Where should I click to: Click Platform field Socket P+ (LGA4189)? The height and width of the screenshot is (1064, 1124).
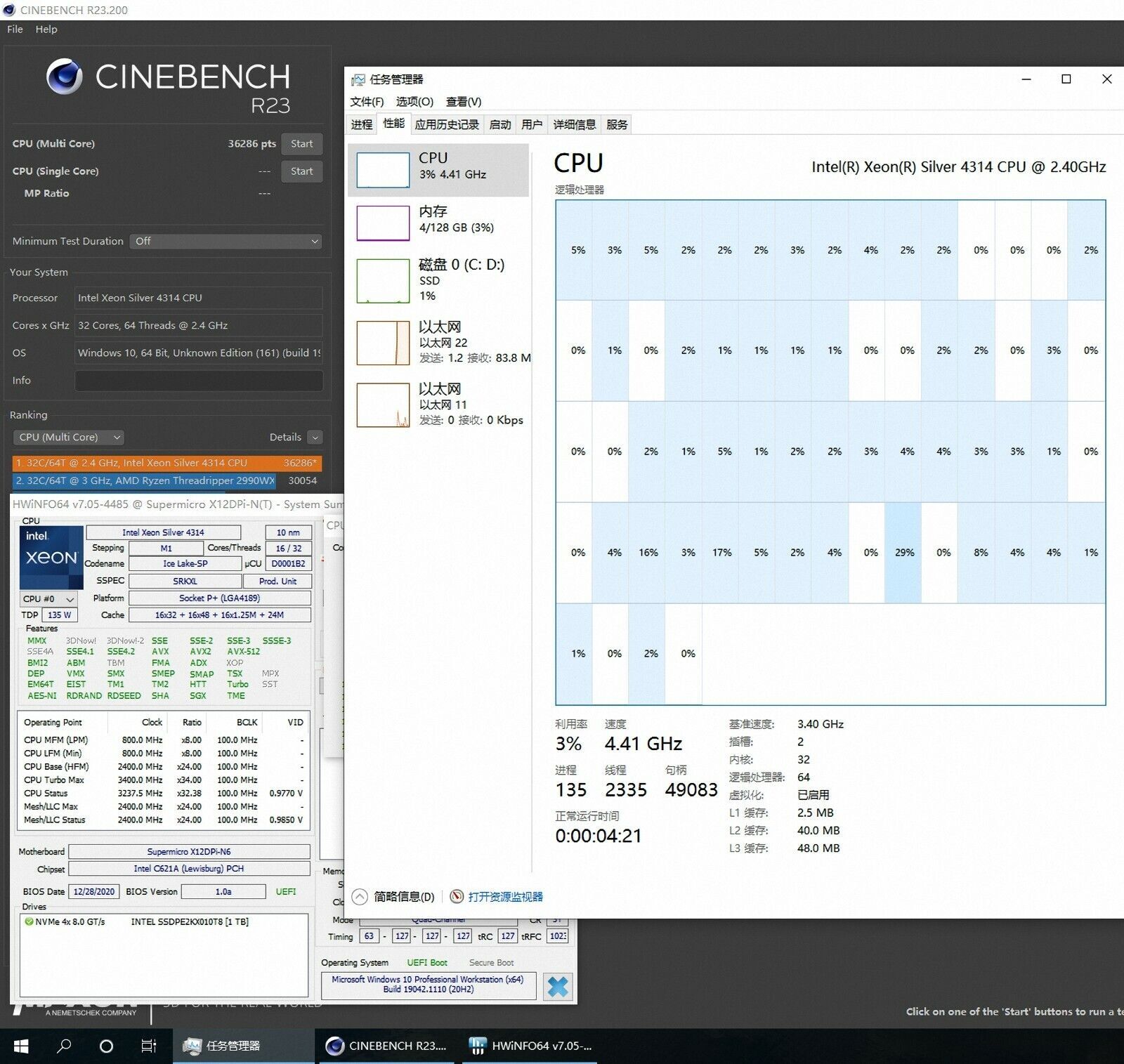tap(219, 598)
